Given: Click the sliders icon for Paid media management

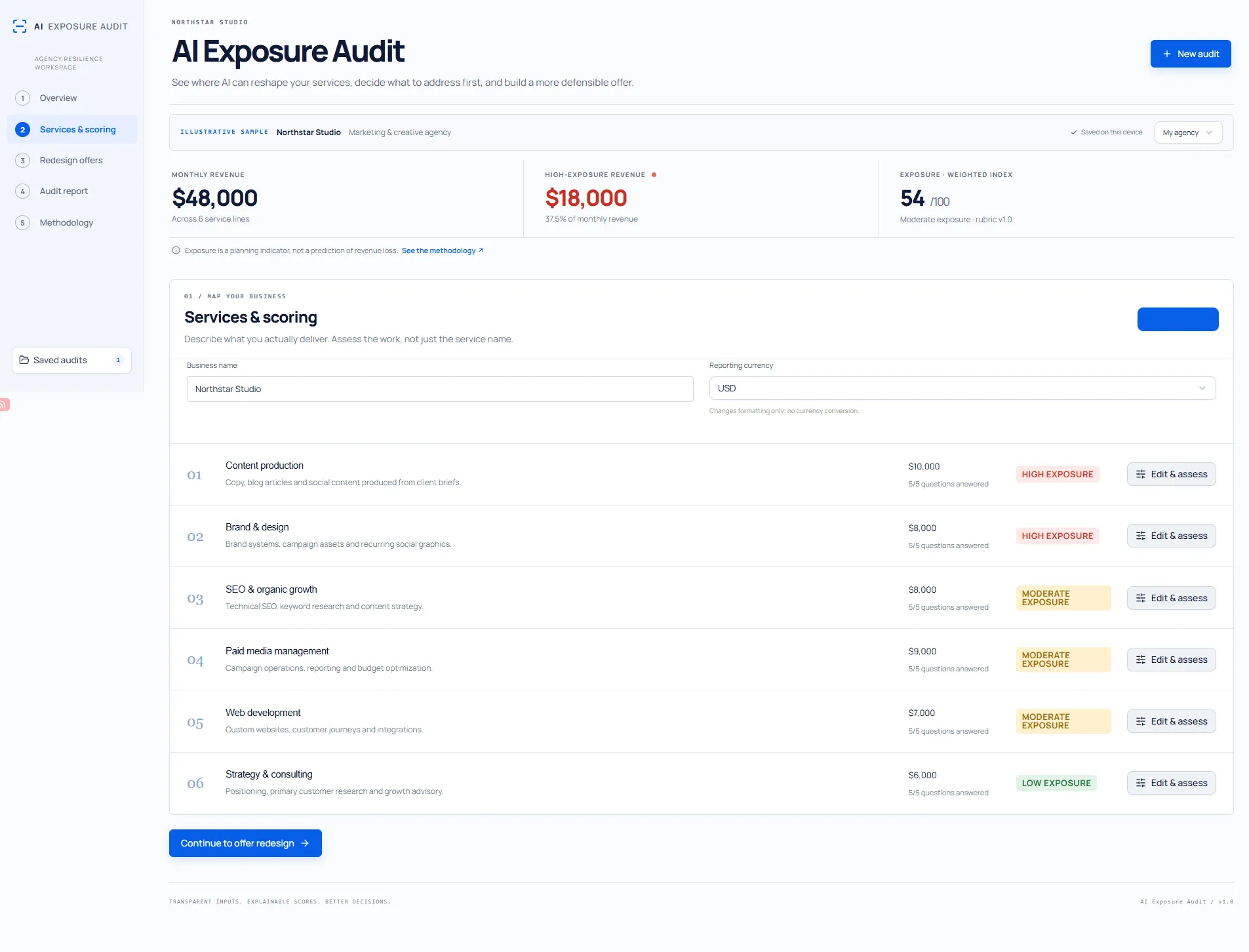Looking at the screenshot, I should pos(1141,660).
